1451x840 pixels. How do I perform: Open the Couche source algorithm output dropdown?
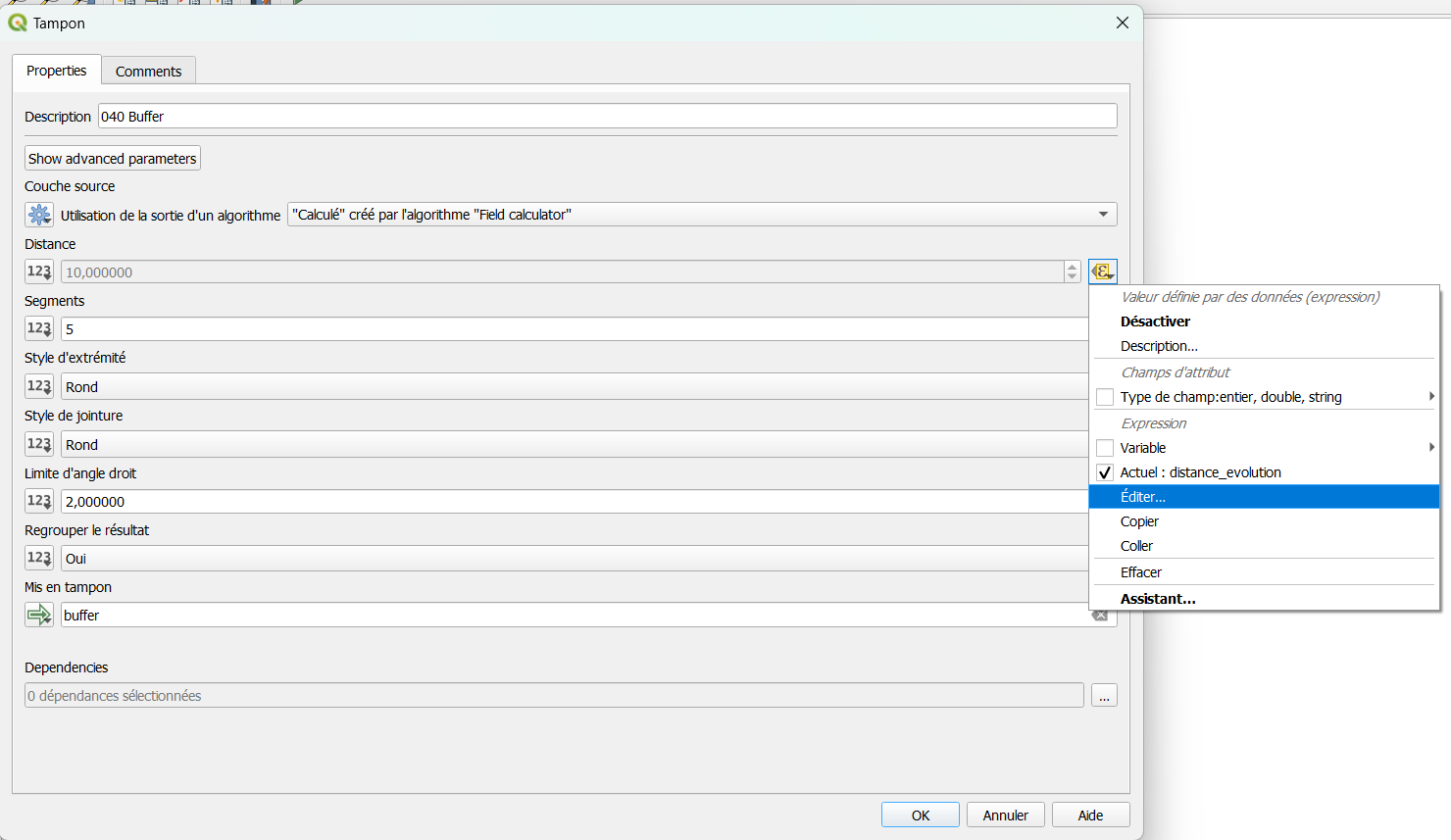click(x=702, y=215)
